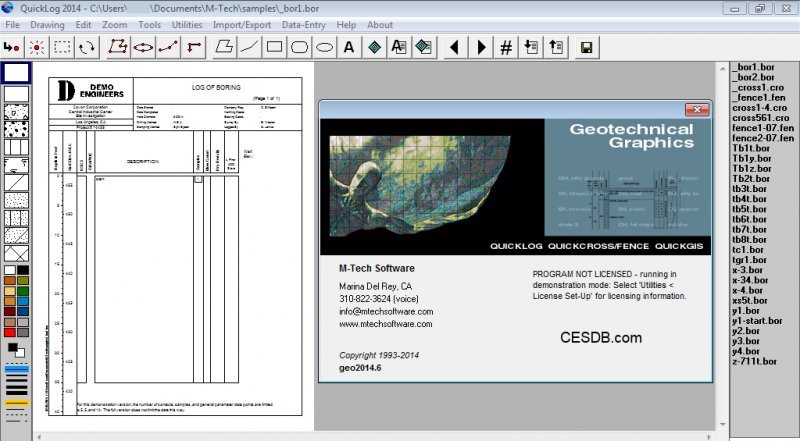The image size is (800, 441).
Task: Choose the draw polygon tool
Action: click(224, 47)
